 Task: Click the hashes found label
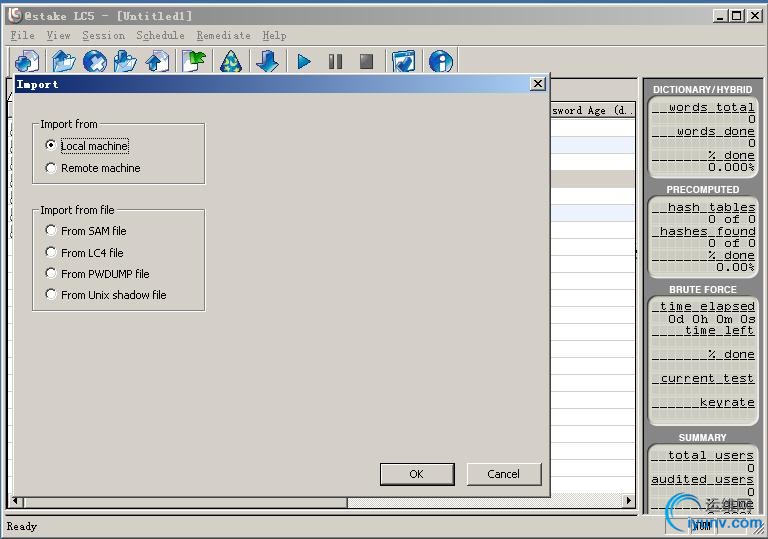click(x=707, y=231)
